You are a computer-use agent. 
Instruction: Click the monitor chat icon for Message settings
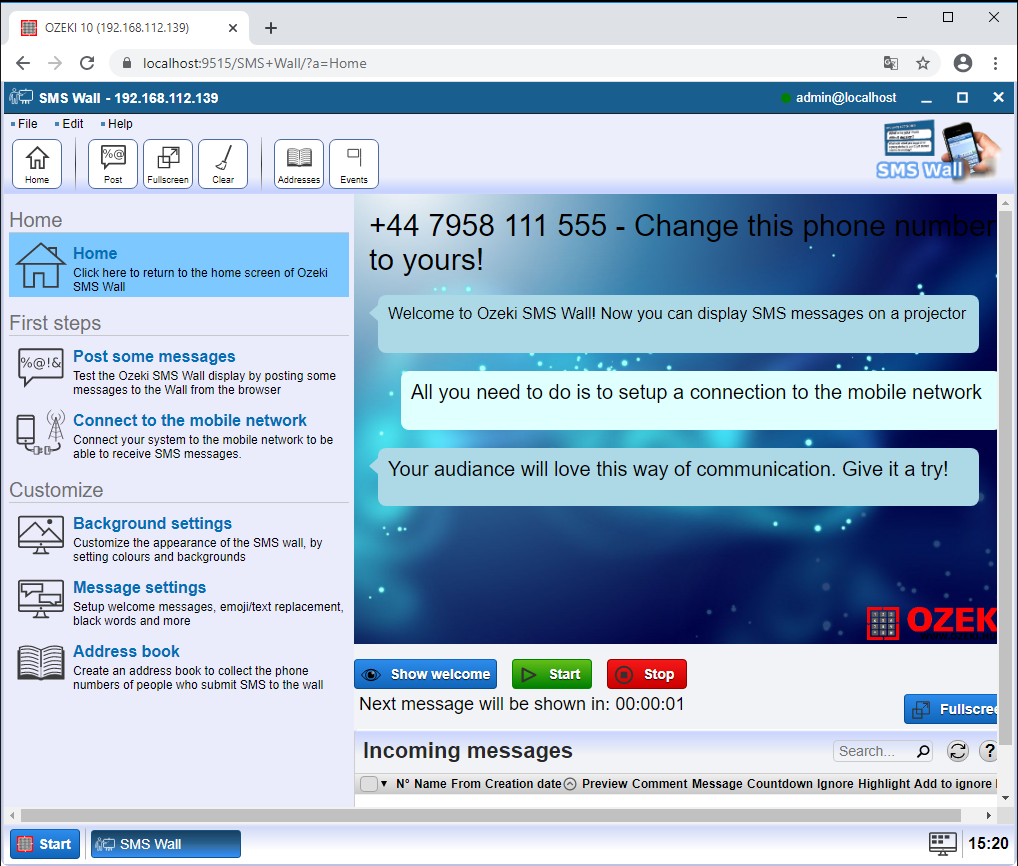coord(40,599)
